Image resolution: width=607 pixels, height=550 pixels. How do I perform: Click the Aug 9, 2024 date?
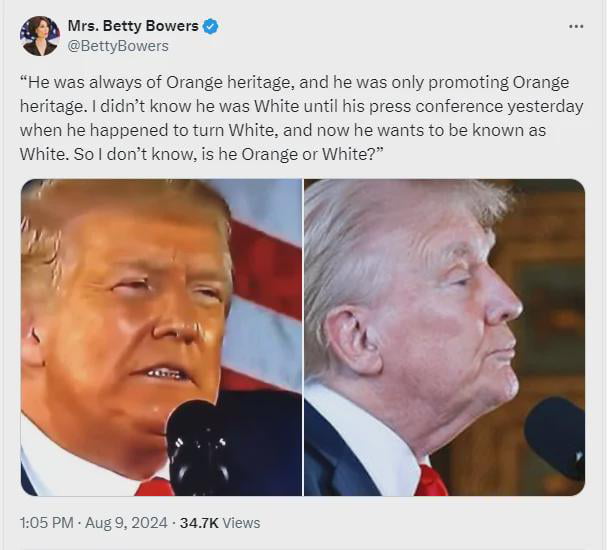pos(126,523)
